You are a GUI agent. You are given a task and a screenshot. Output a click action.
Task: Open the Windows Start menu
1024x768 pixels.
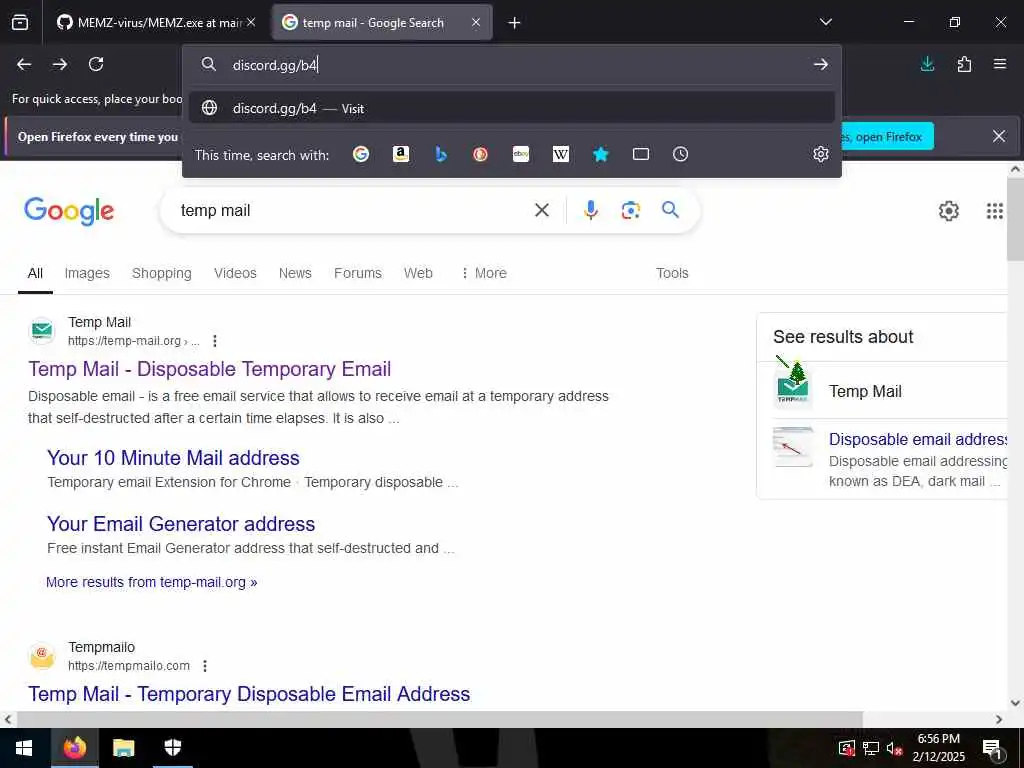pos(24,748)
